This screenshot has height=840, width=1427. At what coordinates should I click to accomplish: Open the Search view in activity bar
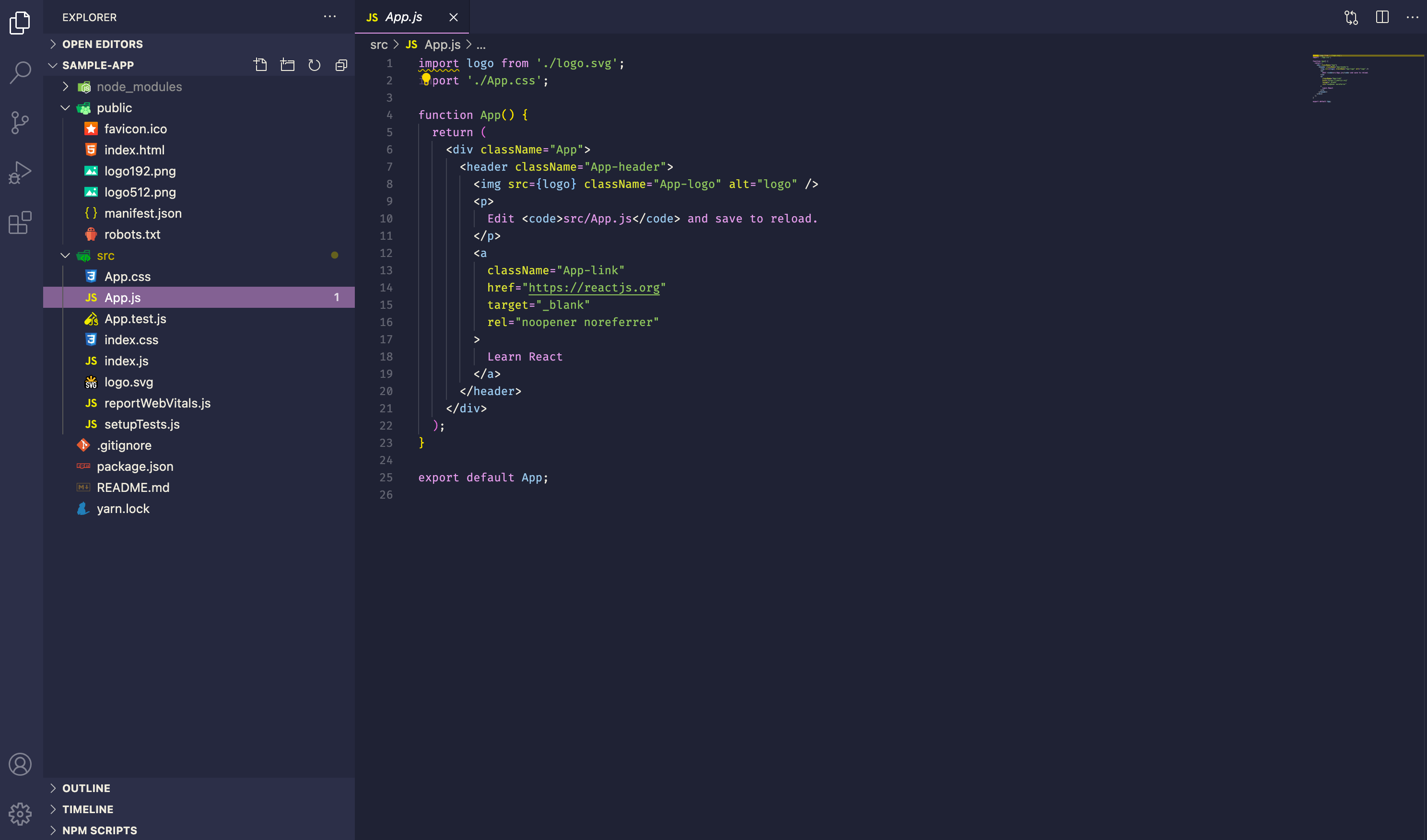[x=21, y=72]
